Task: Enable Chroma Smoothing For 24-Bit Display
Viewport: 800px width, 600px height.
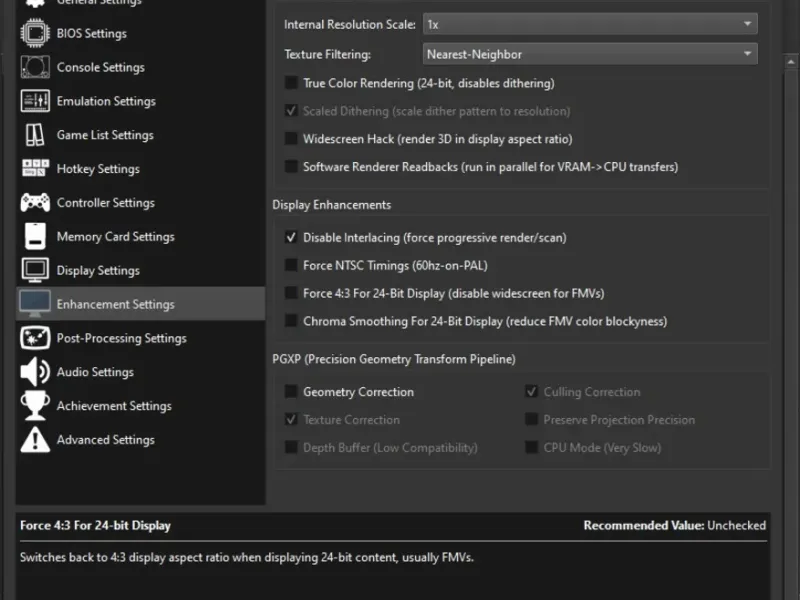Action: coord(292,322)
